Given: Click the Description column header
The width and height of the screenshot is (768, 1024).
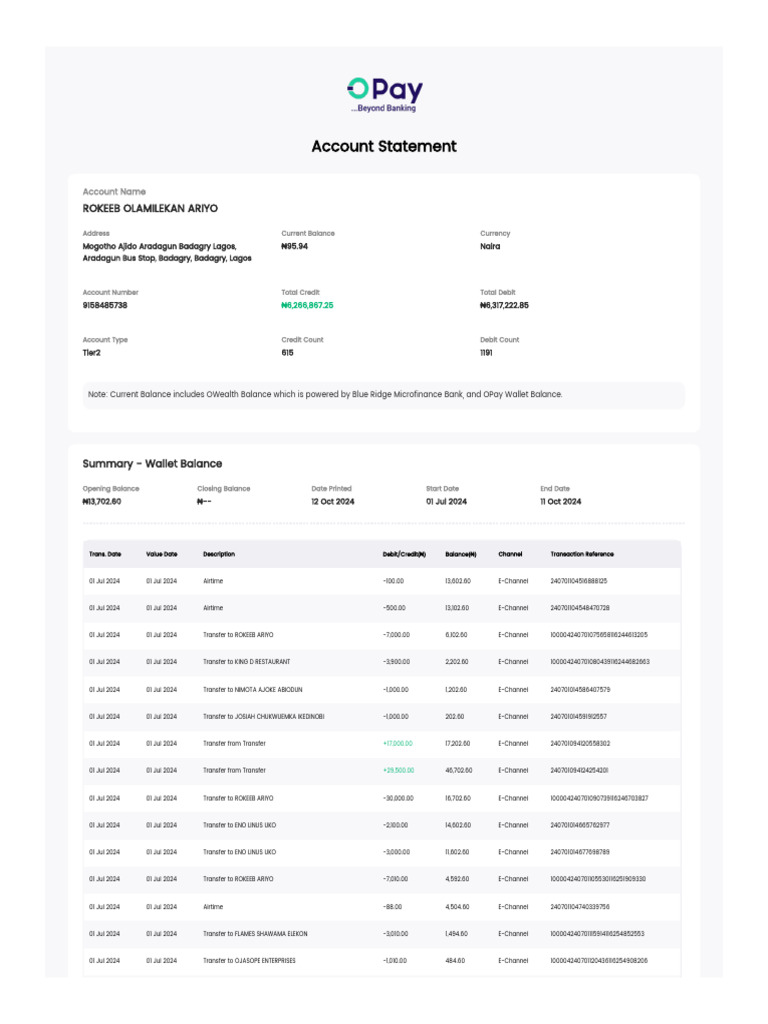Looking at the screenshot, I should (219, 554).
